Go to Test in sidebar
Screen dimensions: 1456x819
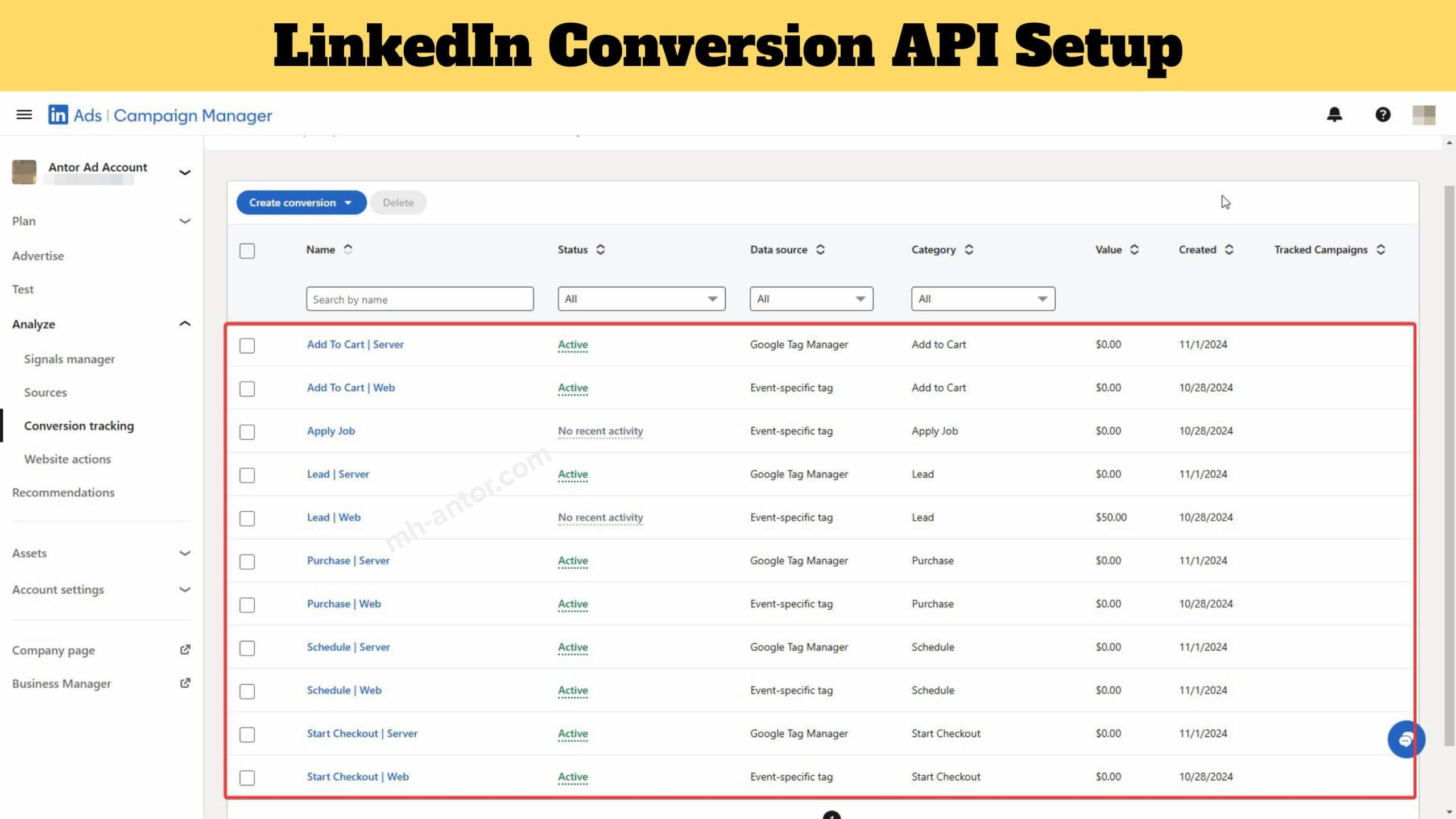(x=23, y=289)
